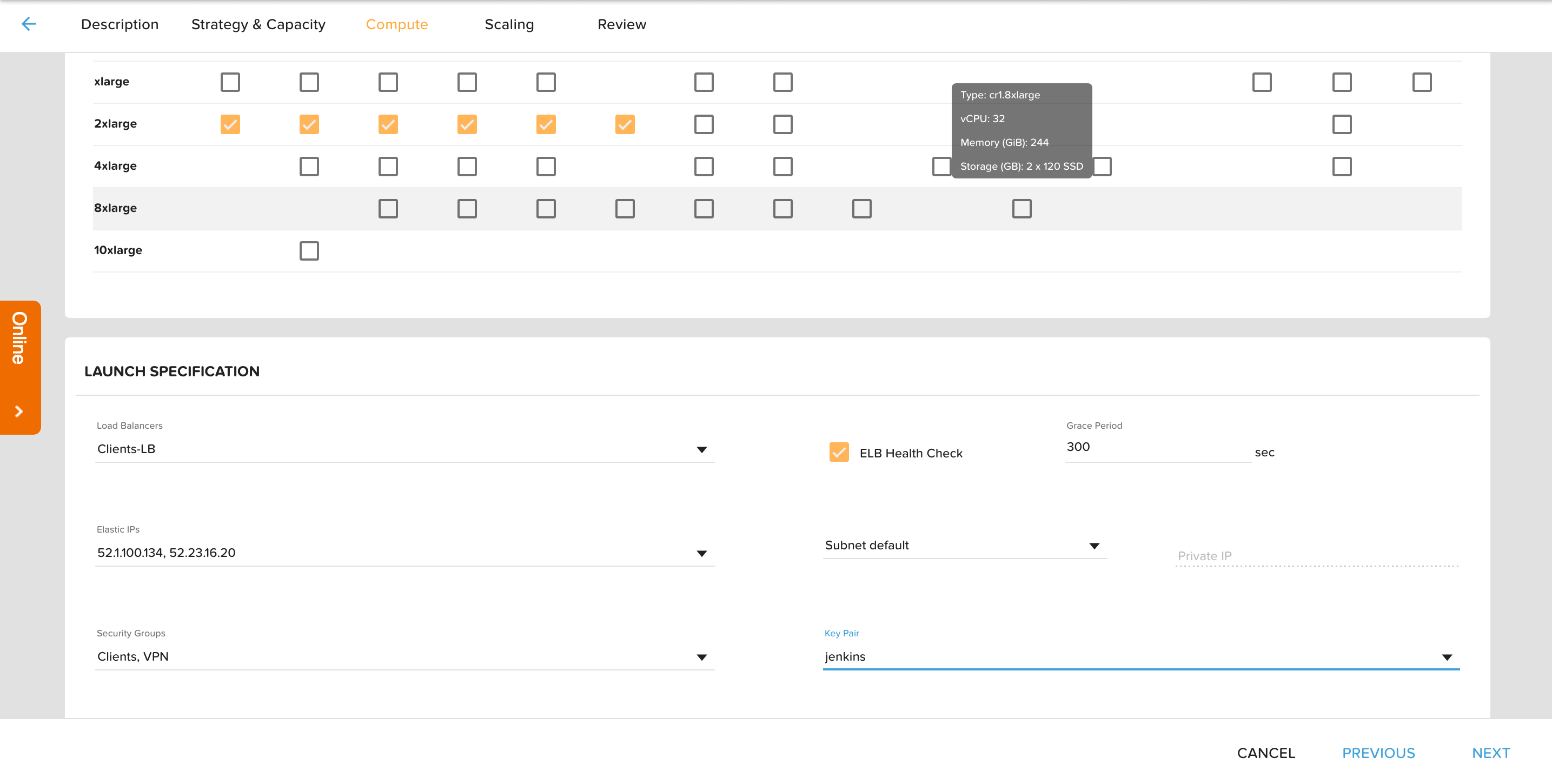Viewport: 1552px width, 784px height.
Task: Click the 8xlarge row label
Action: point(115,209)
